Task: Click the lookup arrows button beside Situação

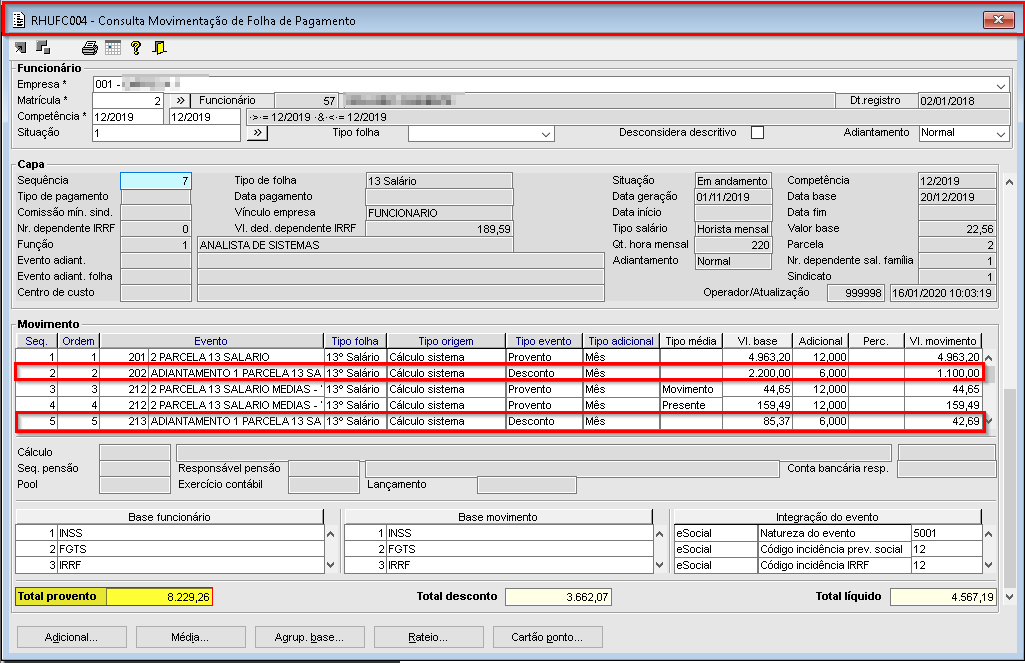Action: click(x=256, y=133)
